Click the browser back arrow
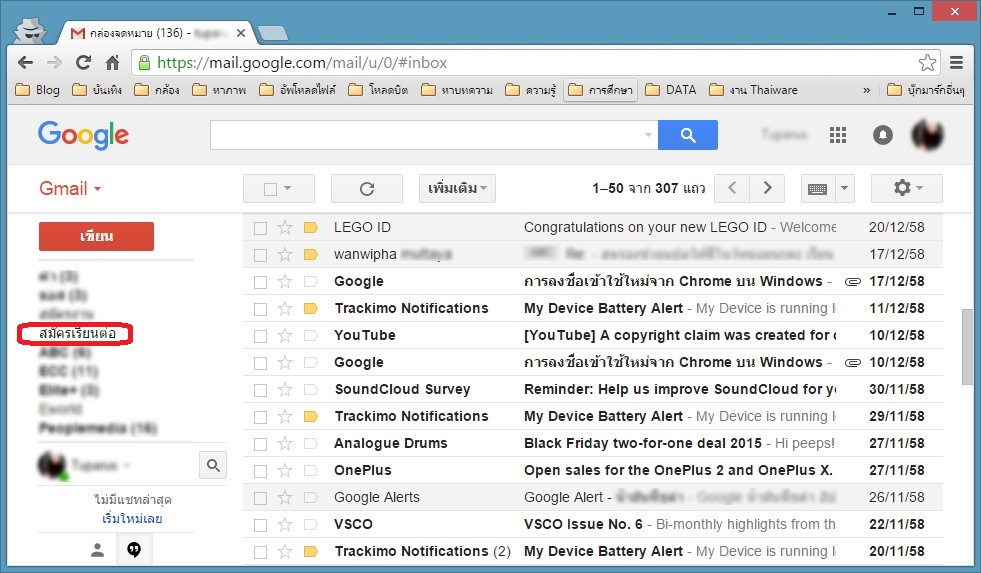The width and height of the screenshot is (981, 573). point(26,63)
